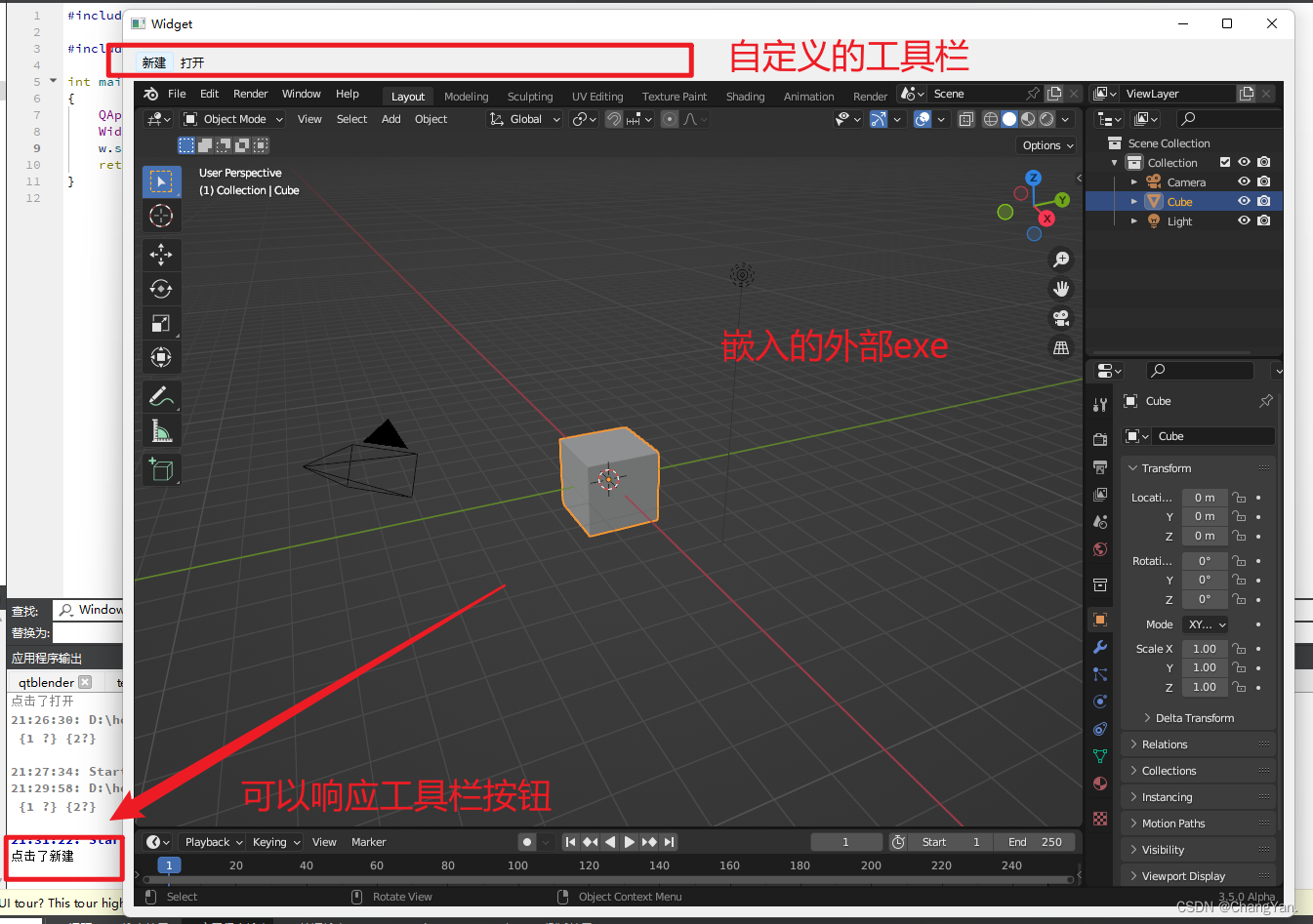This screenshot has height=924, width=1313.
Task: Select the Move tool
Action: coord(161,255)
